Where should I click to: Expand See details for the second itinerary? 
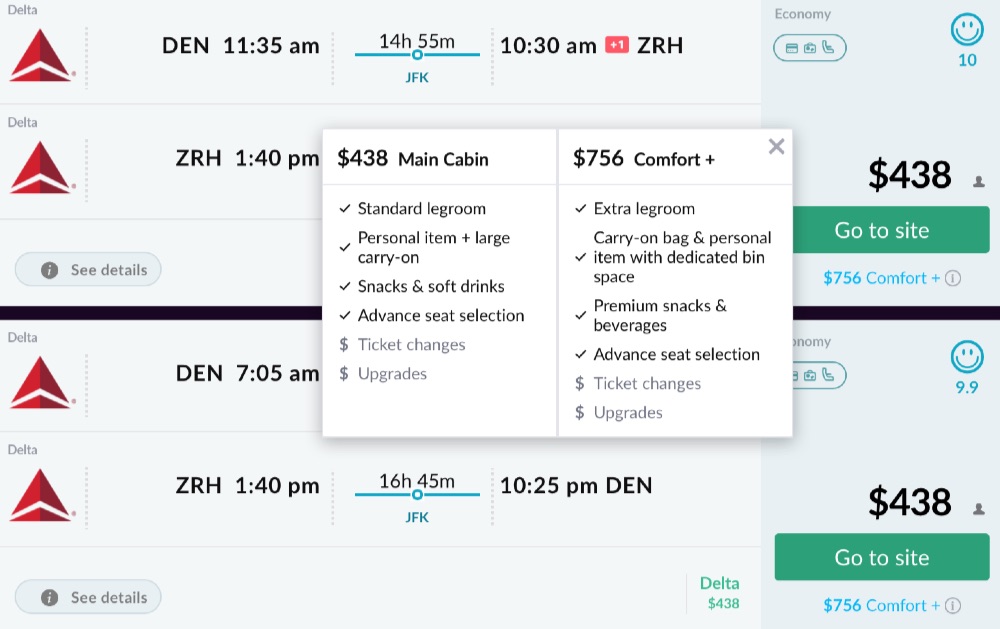click(x=88, y=598)
